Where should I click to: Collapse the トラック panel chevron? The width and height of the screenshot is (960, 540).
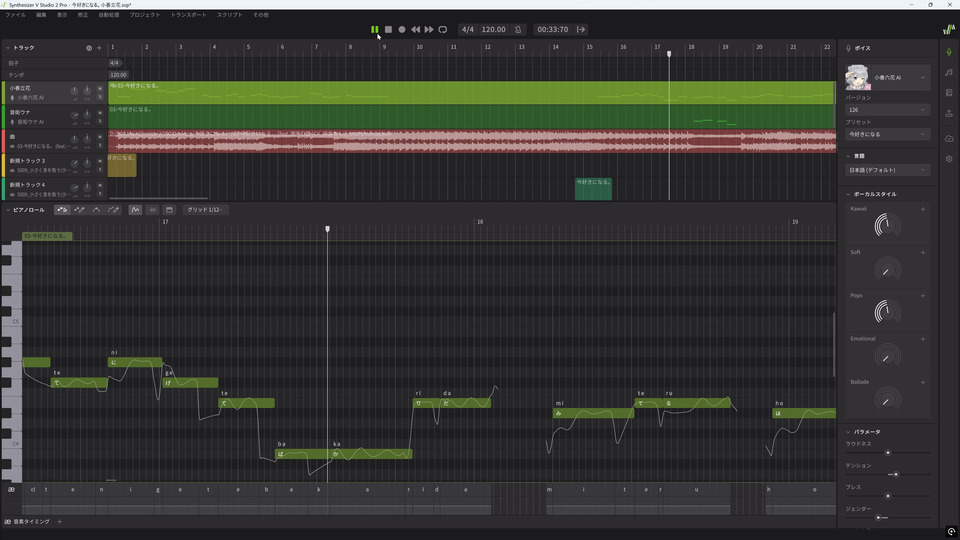click(8, 48)
